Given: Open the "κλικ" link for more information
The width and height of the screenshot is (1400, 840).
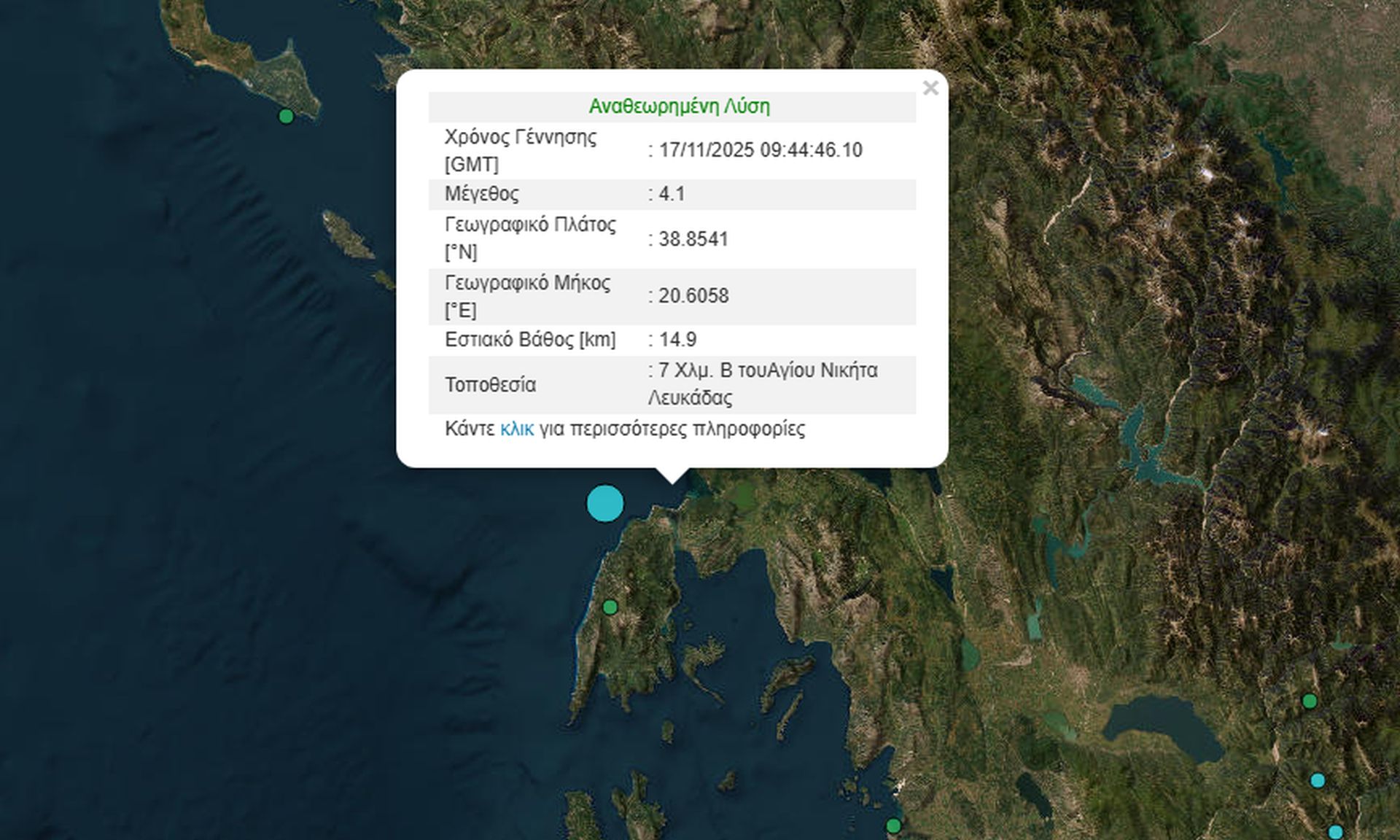Looking at the screenshot, I should [x=516, y=429].
